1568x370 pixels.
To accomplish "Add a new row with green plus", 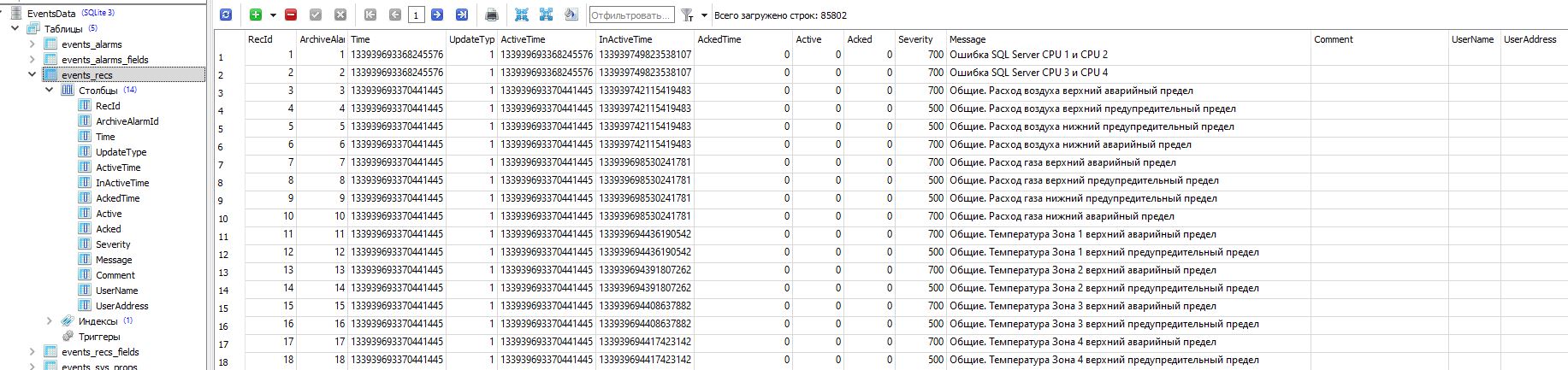I will coord(256,15).
